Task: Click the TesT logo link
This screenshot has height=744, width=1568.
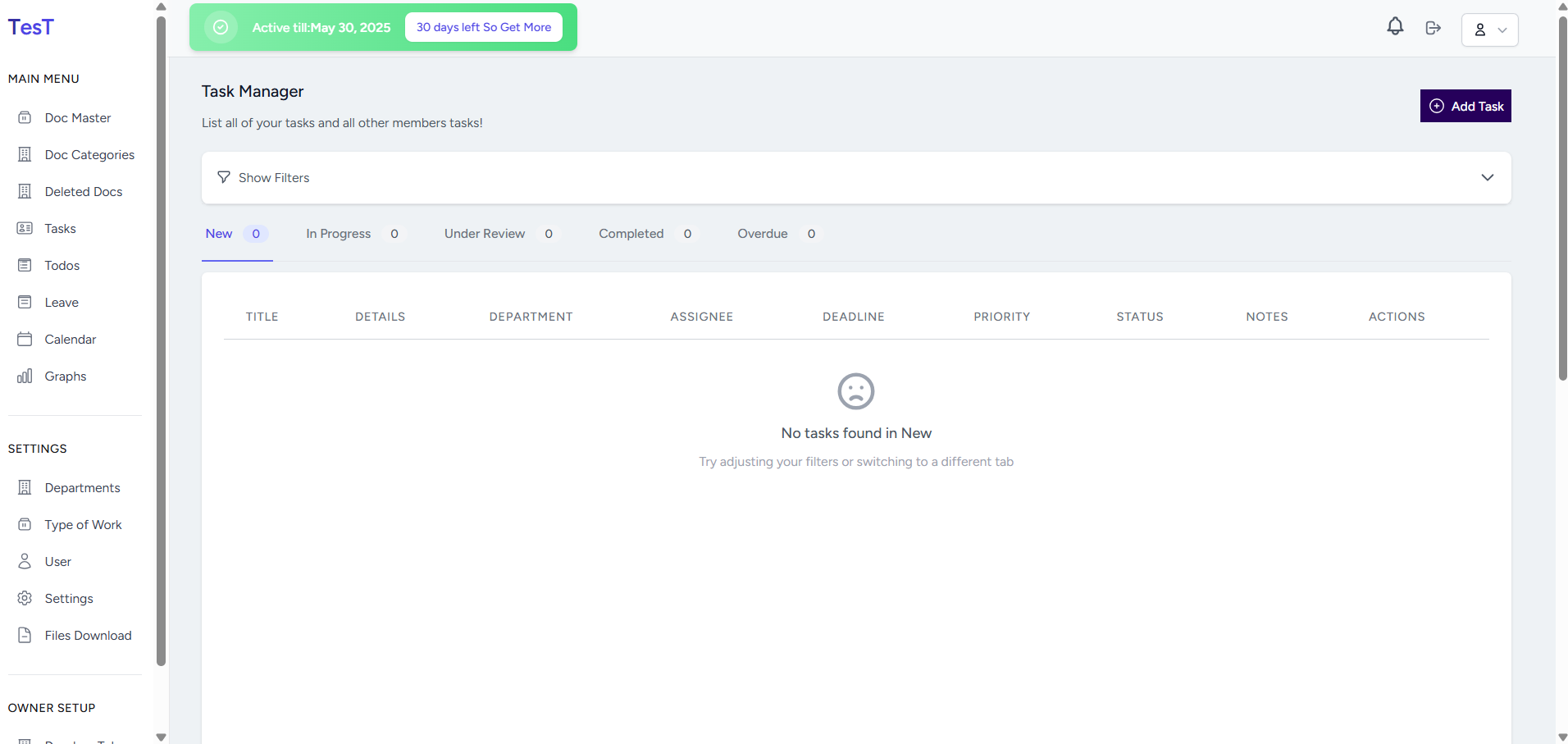Action: click(x=30, y=27)
